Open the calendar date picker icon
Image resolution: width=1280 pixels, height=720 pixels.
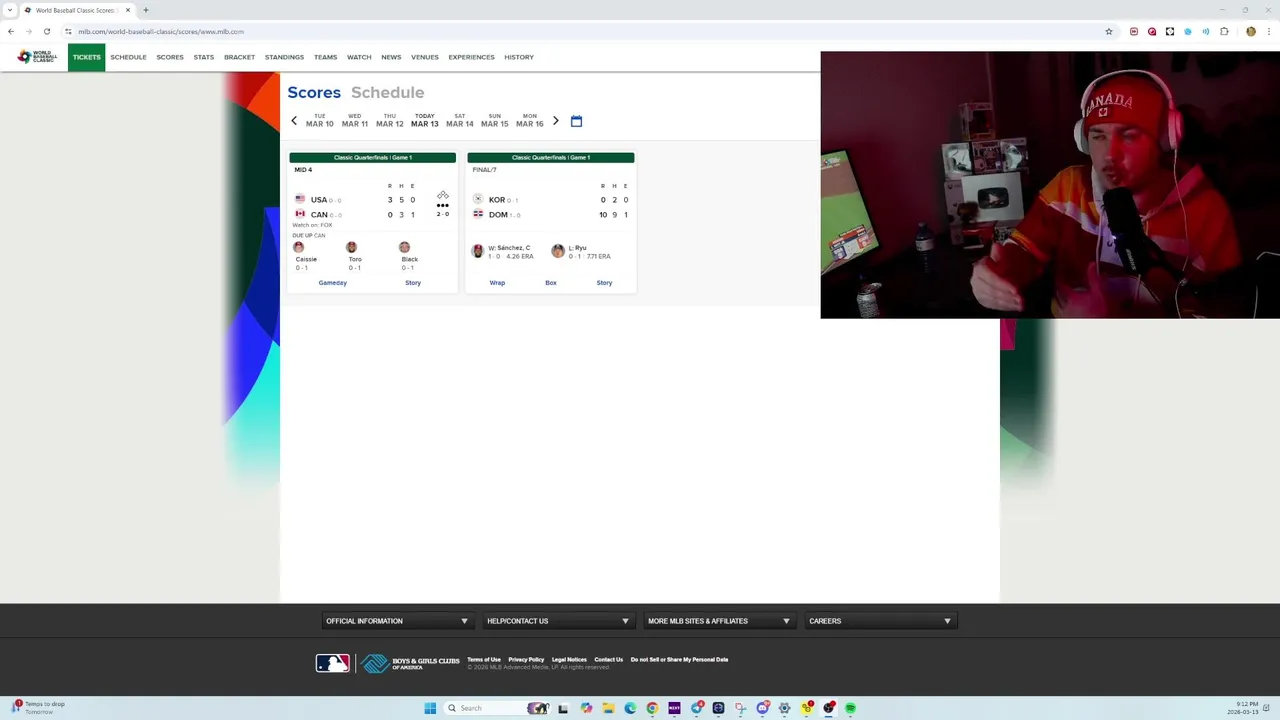(x=576, y=121)
